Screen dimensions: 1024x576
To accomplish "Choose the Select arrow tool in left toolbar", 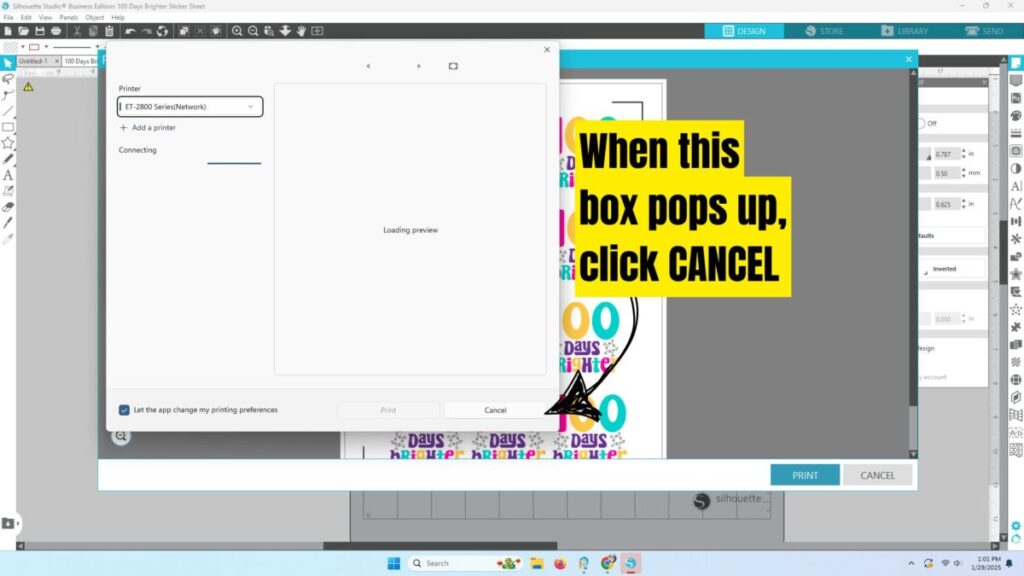I will [8, 63].
